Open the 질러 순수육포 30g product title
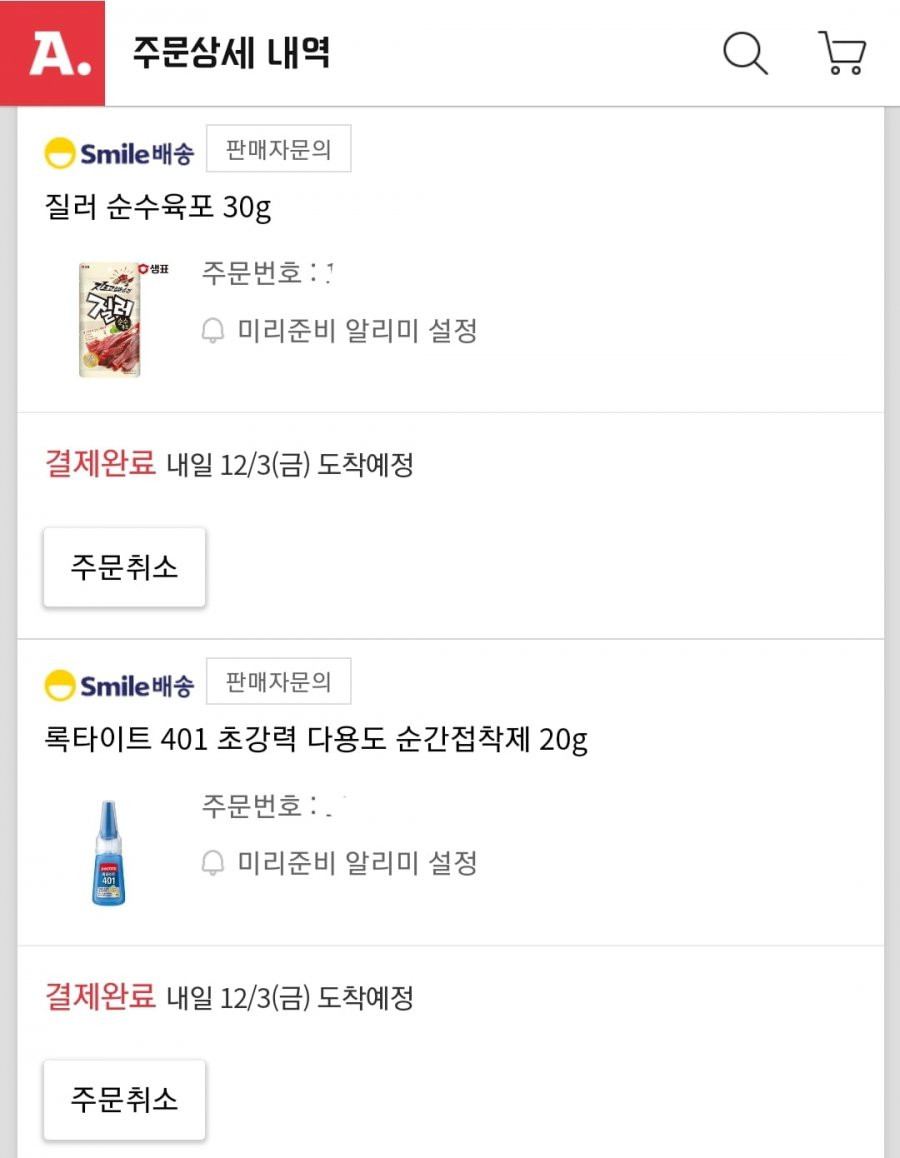The width and height of the screenshot is (900, 1158). [x=158, y=208]
